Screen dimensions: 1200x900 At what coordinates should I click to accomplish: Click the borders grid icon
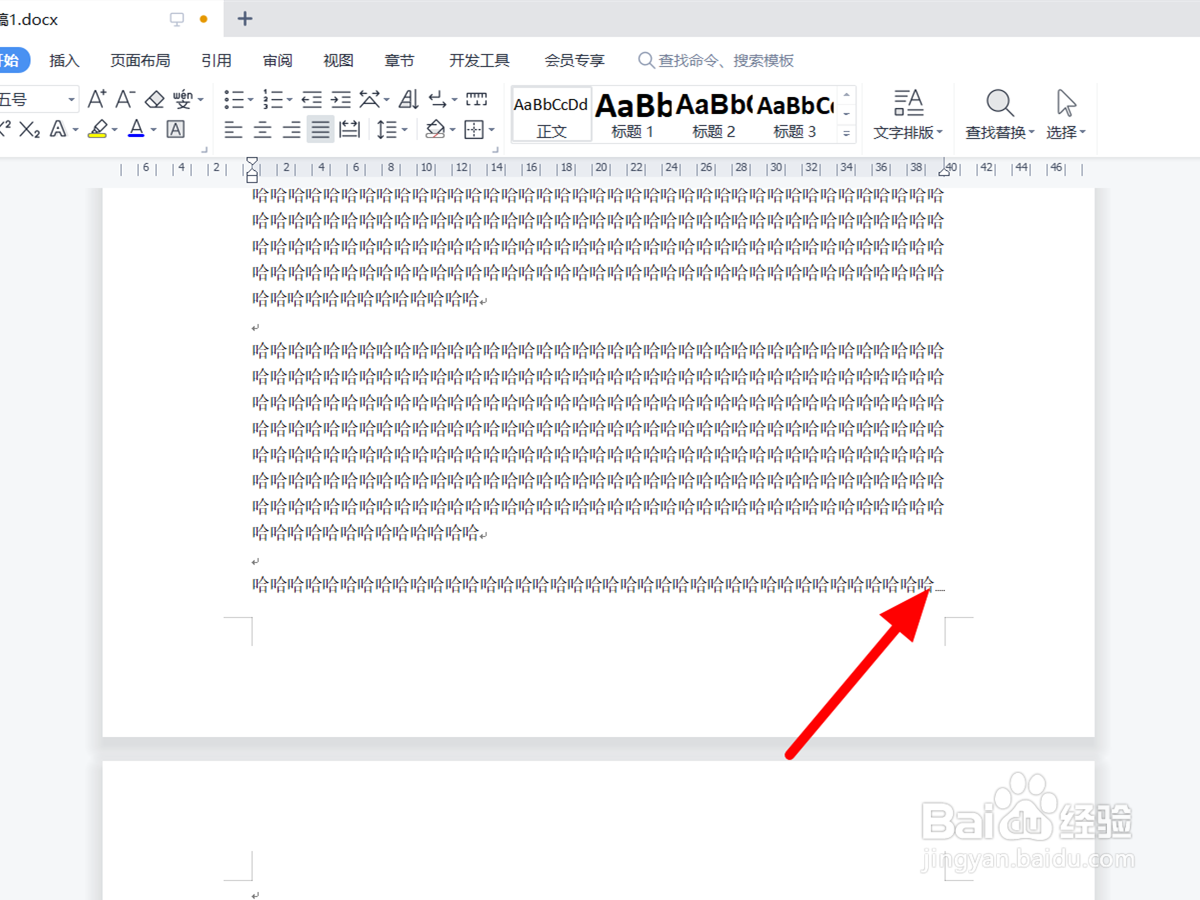pos(474,129)
